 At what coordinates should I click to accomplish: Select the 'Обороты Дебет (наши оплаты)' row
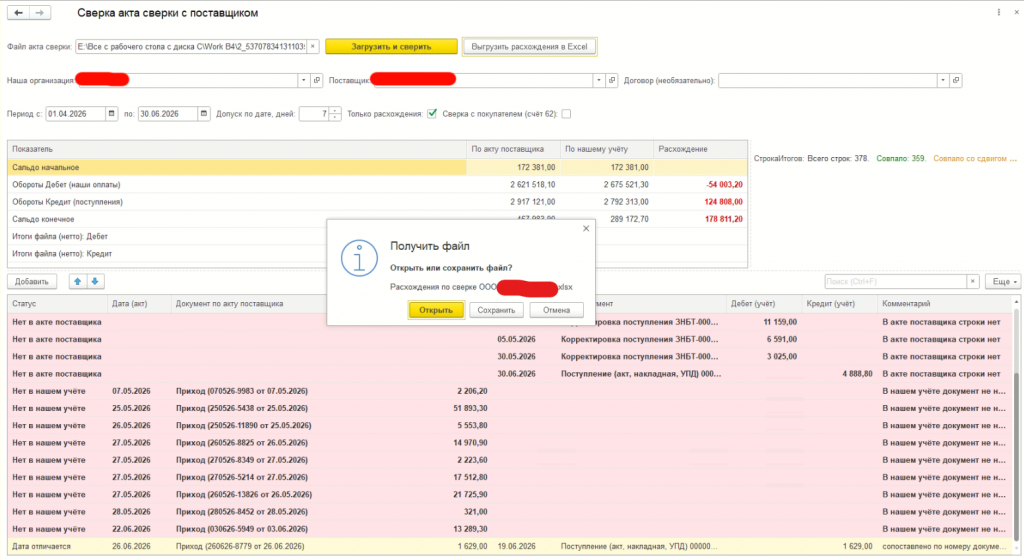click(x=377, y=184)
